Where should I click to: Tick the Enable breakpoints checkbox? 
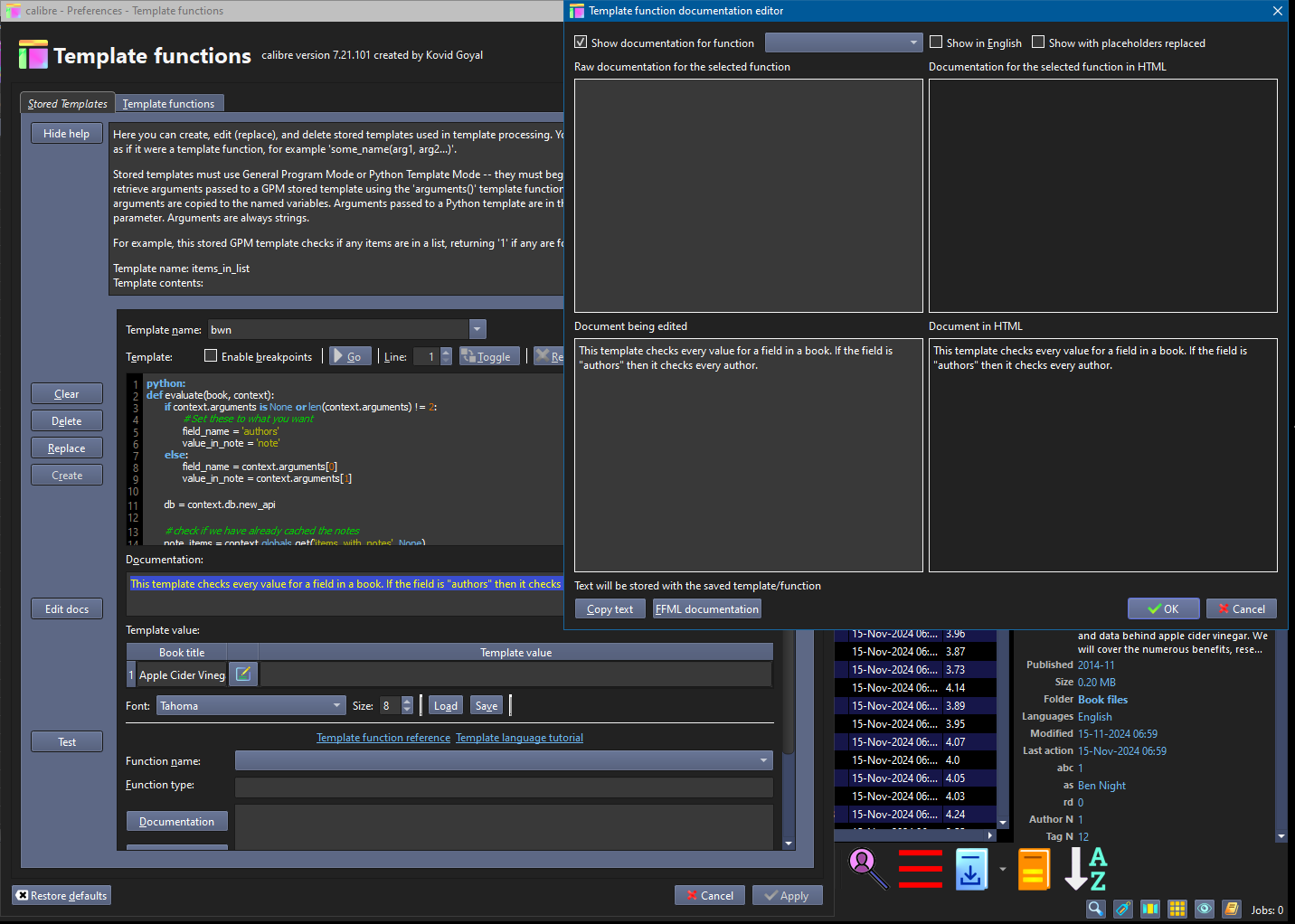point(211,356)
